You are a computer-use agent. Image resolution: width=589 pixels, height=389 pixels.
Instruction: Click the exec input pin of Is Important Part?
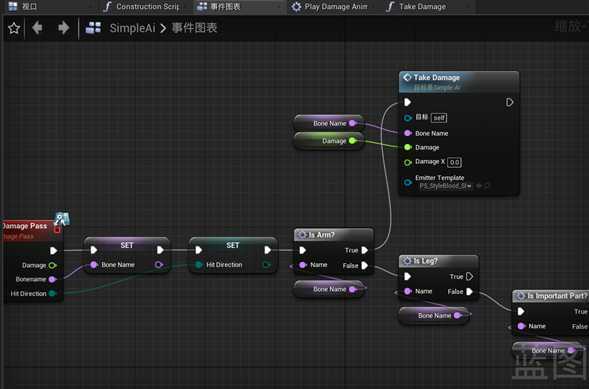[521, 312]
